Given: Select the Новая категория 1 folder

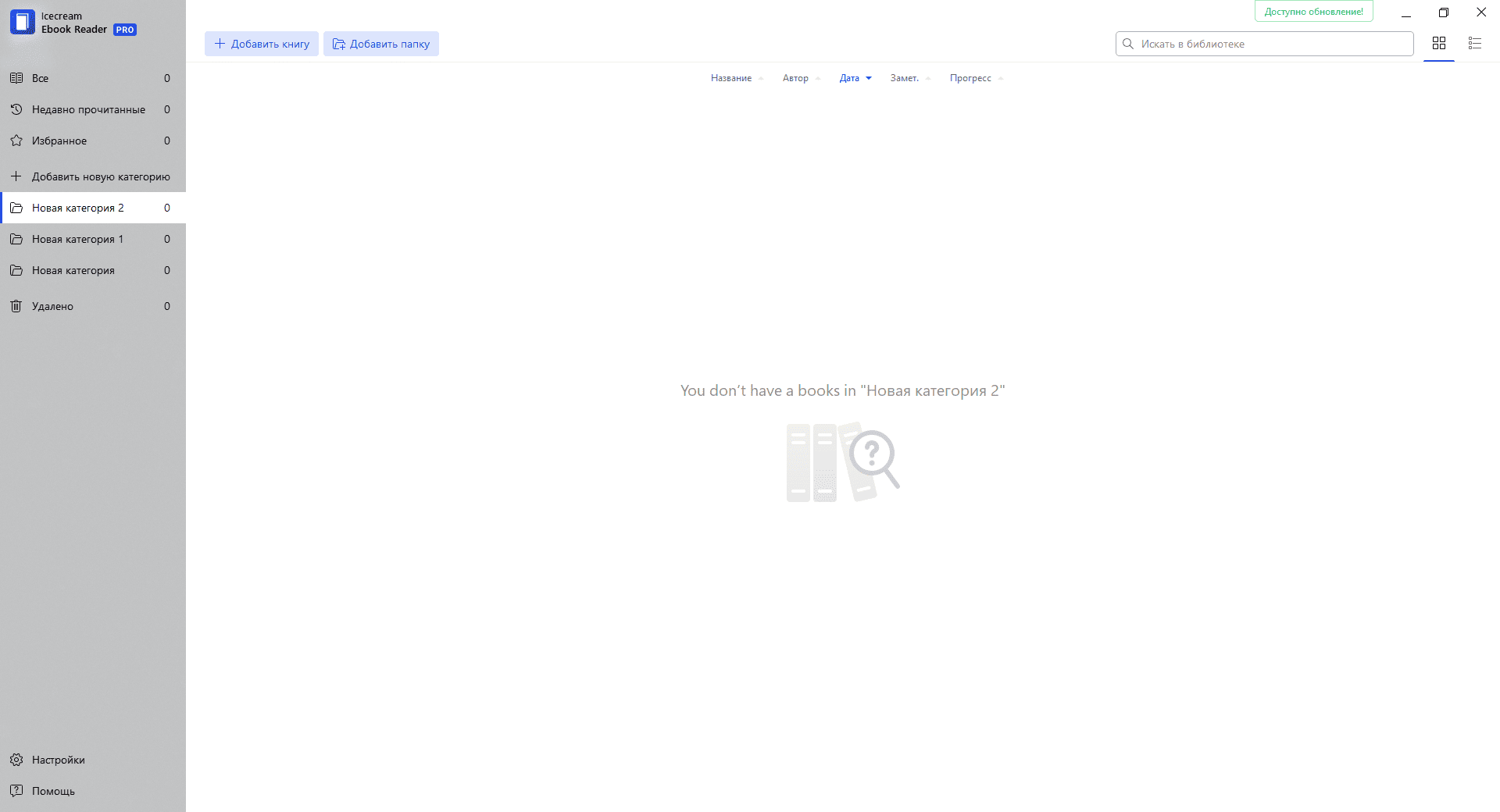Looking at the screenshot, I should pyautogui.click(x=77, y=239).
